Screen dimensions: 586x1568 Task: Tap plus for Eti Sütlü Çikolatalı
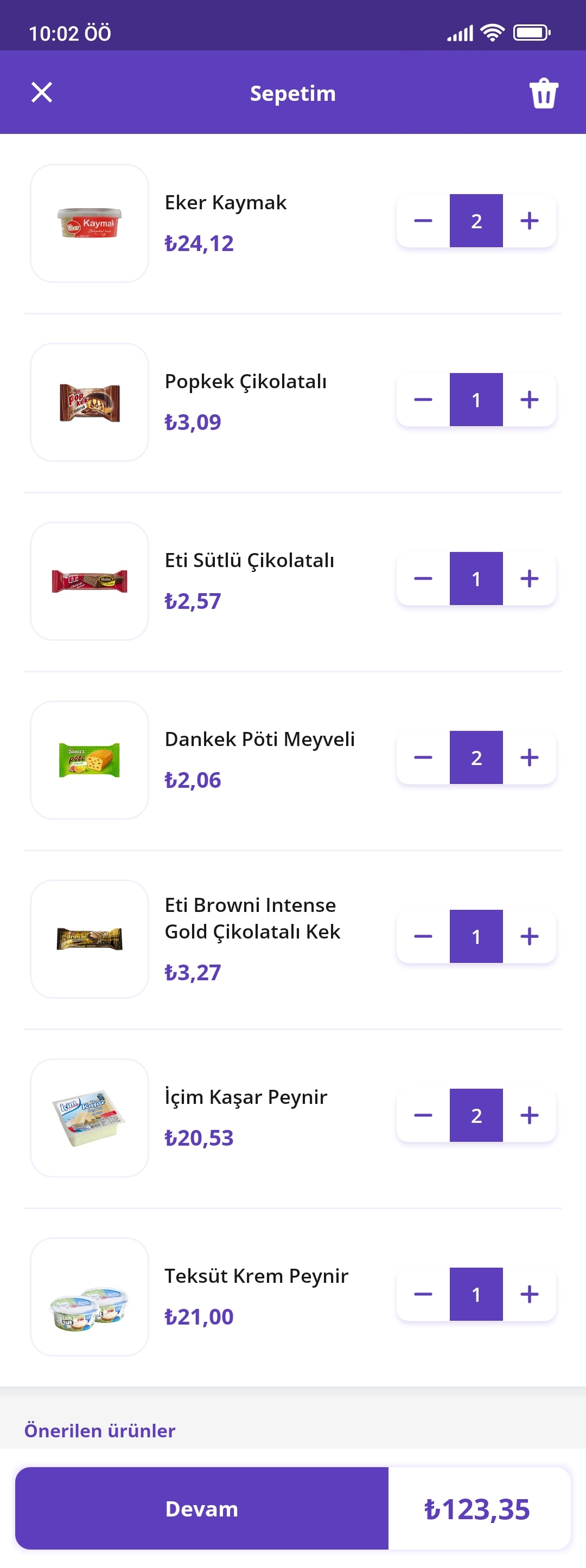530,579
